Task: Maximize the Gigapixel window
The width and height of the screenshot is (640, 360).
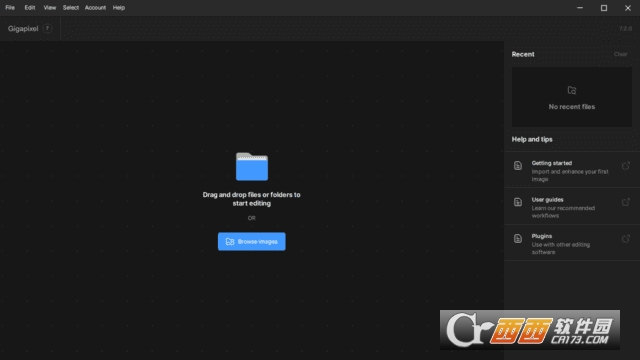Action: [604, 8]
